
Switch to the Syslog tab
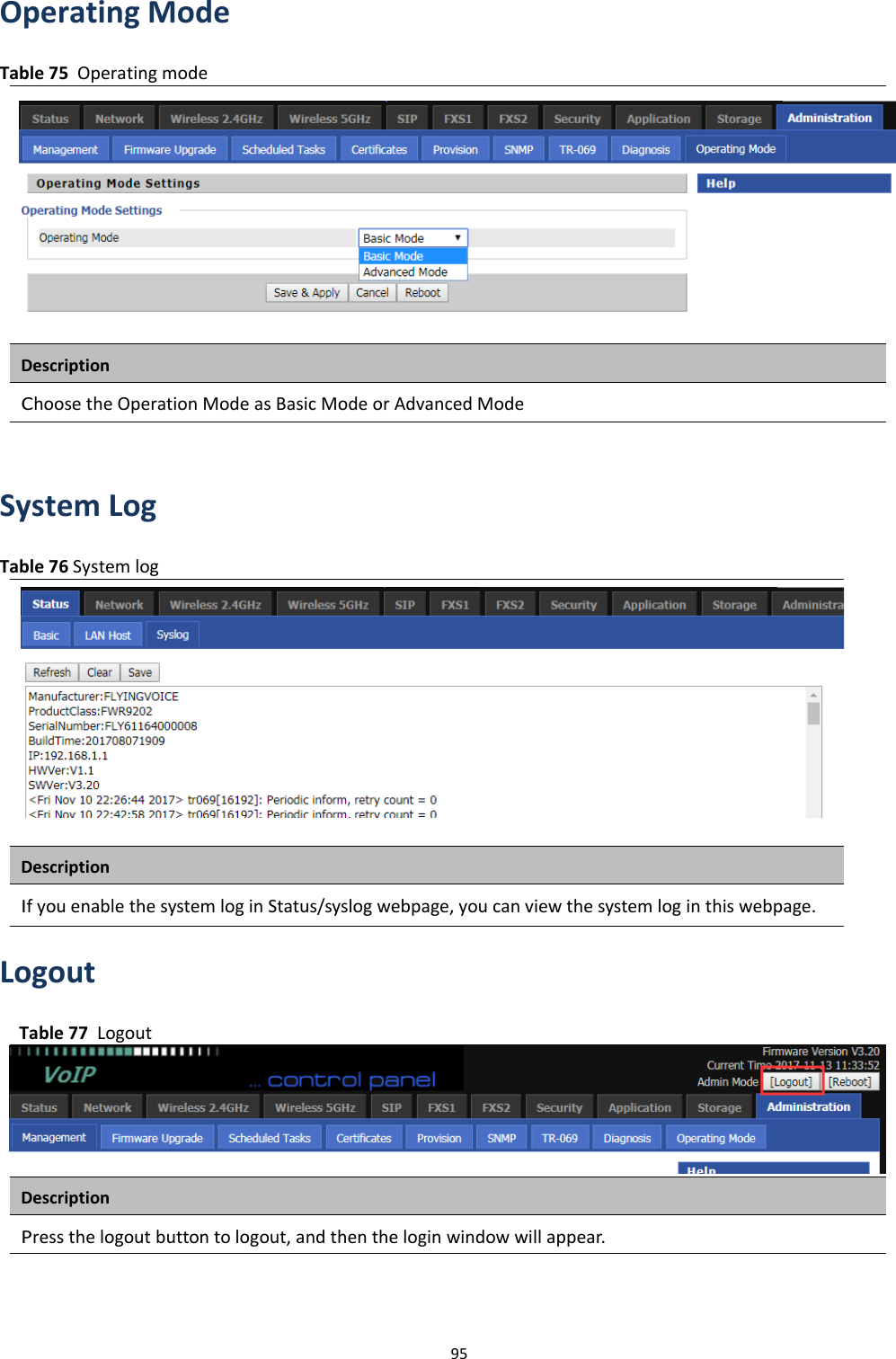(x=172, y=634)
